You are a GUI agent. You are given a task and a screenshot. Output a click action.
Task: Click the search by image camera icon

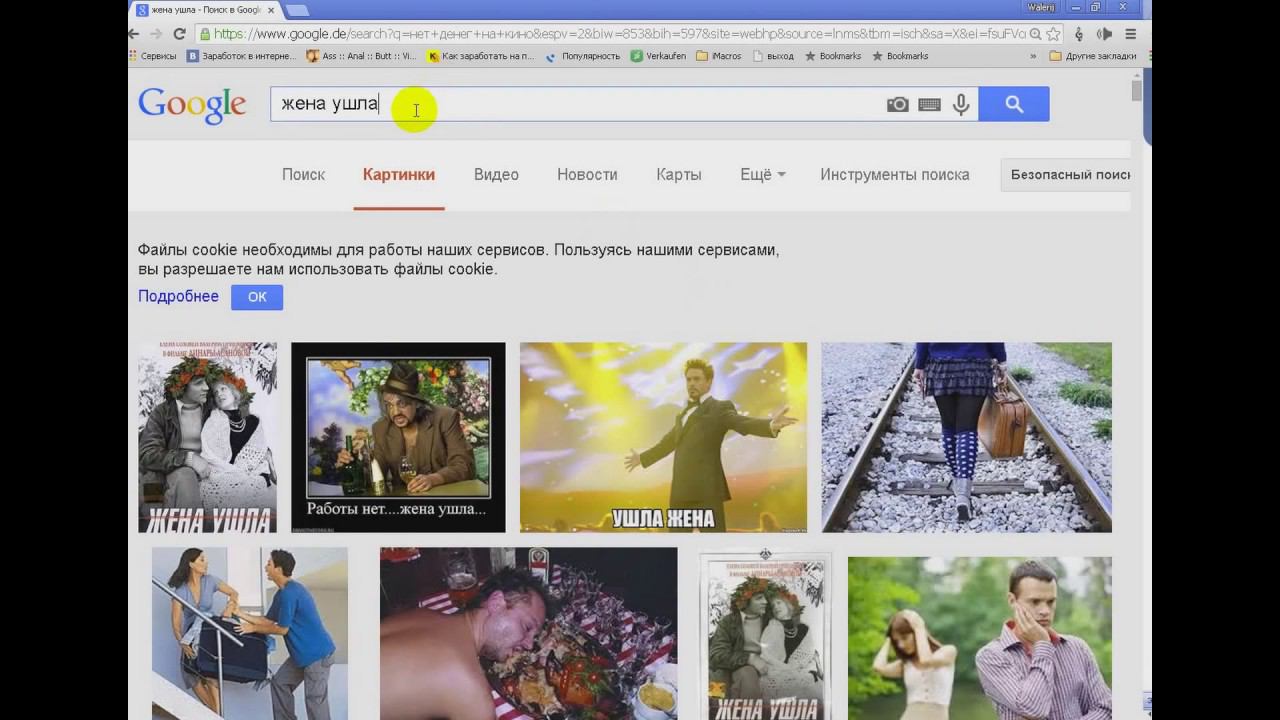[897, 104]
